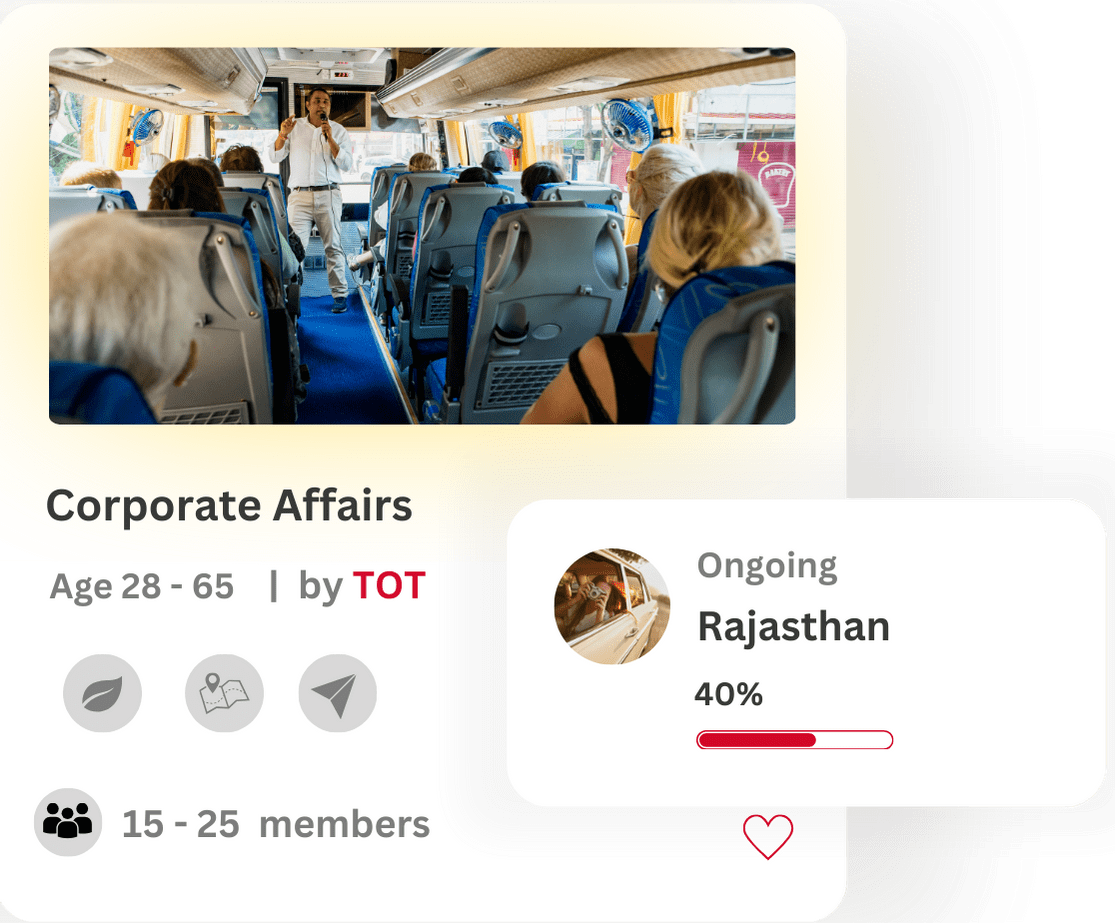Click the red trip progress bar
The height and width of the screenshot is (924, 1115).
[794, 740]
